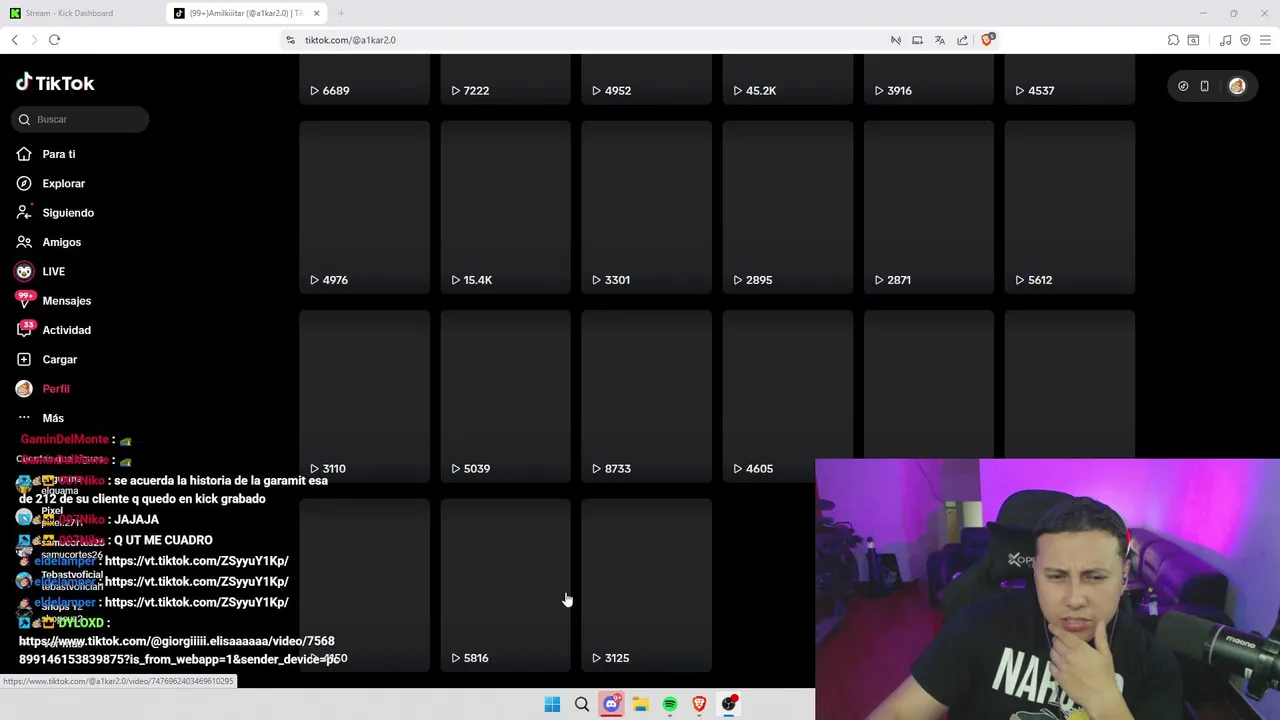Open File Explorer from taskbar
Screen dimensions: 1280x720
640,704
